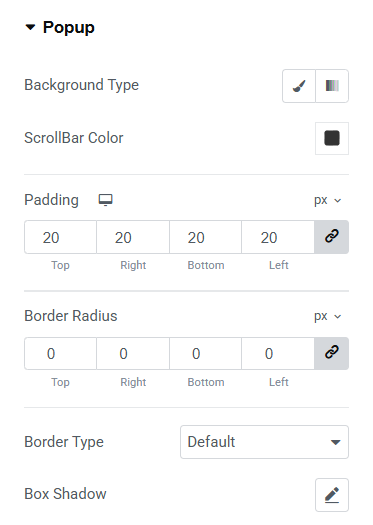
Task: Toggle the Padding link-values chain
Action: (x=331, y=237)
